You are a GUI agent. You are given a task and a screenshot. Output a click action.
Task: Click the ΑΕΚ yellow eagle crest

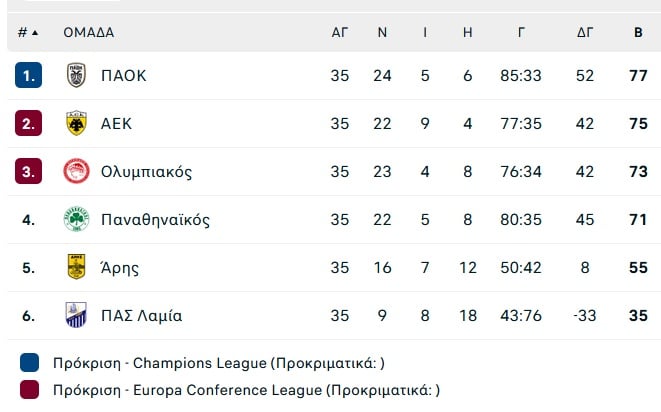76,123
